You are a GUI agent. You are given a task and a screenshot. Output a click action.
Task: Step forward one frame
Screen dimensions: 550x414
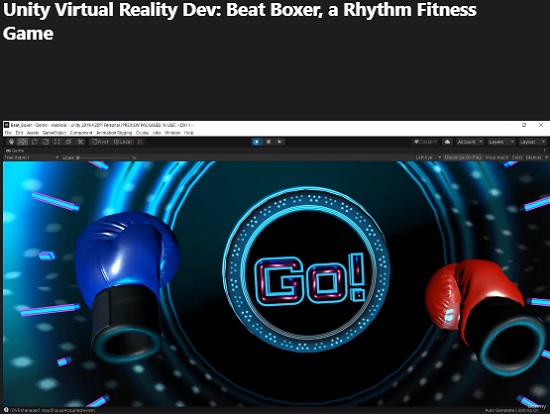click(280, 142)
